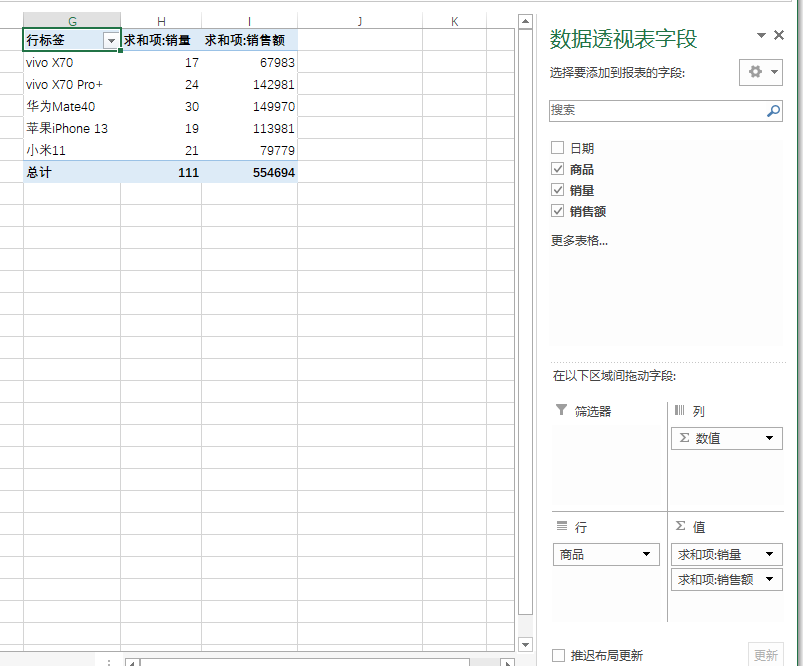803x666 pixels.
Task: Select cell with sales amount 142981
Action: coord(249,85)
